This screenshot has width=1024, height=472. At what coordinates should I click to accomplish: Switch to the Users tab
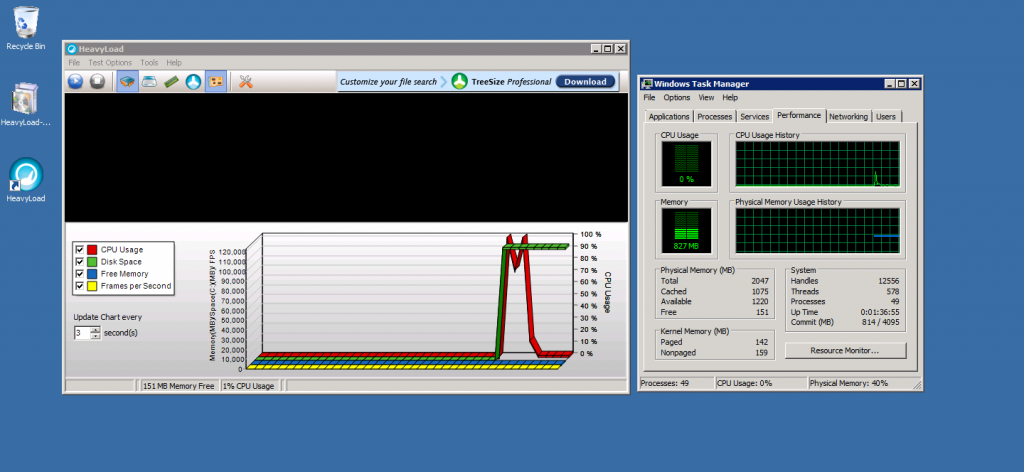pyautogui.click(x=886, y=116)
